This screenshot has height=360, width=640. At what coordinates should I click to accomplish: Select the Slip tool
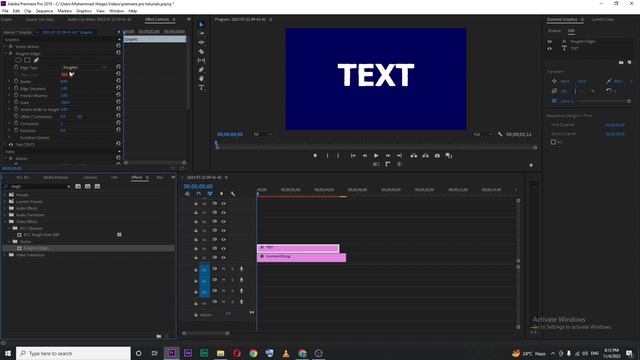click(x=201, y=60)
